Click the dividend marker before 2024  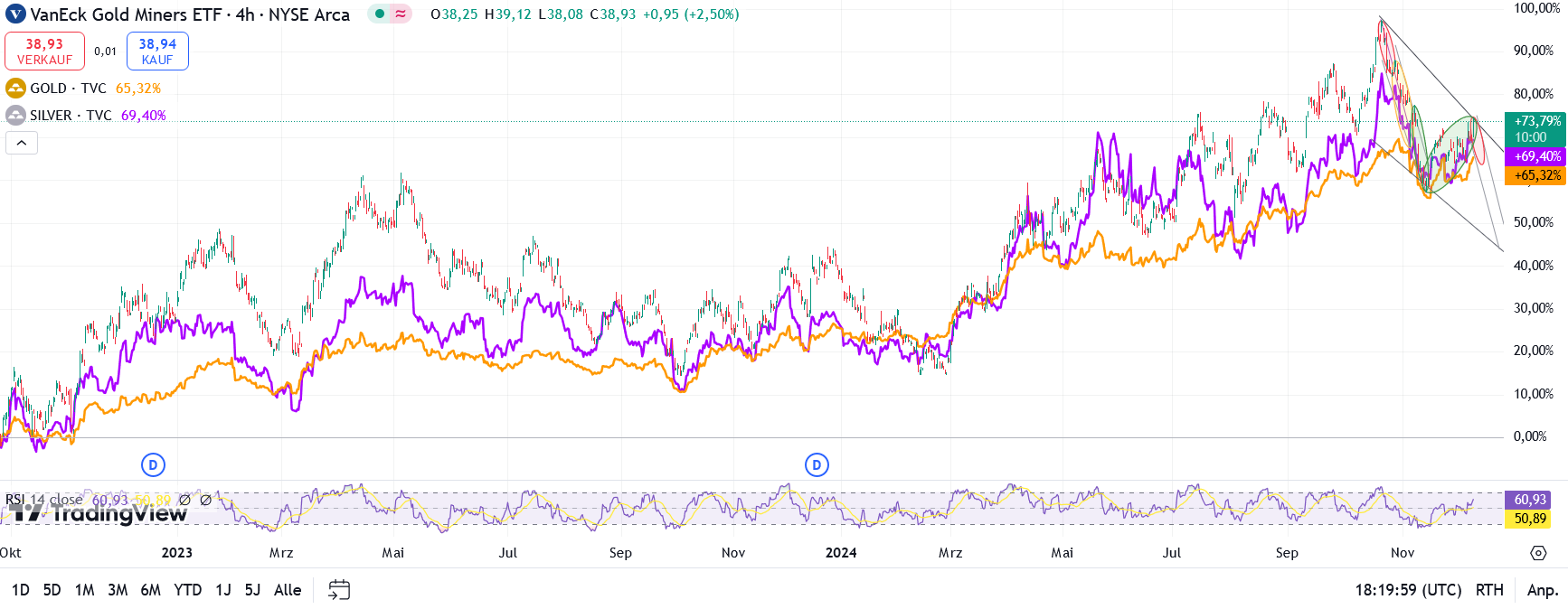coord(817,465)
